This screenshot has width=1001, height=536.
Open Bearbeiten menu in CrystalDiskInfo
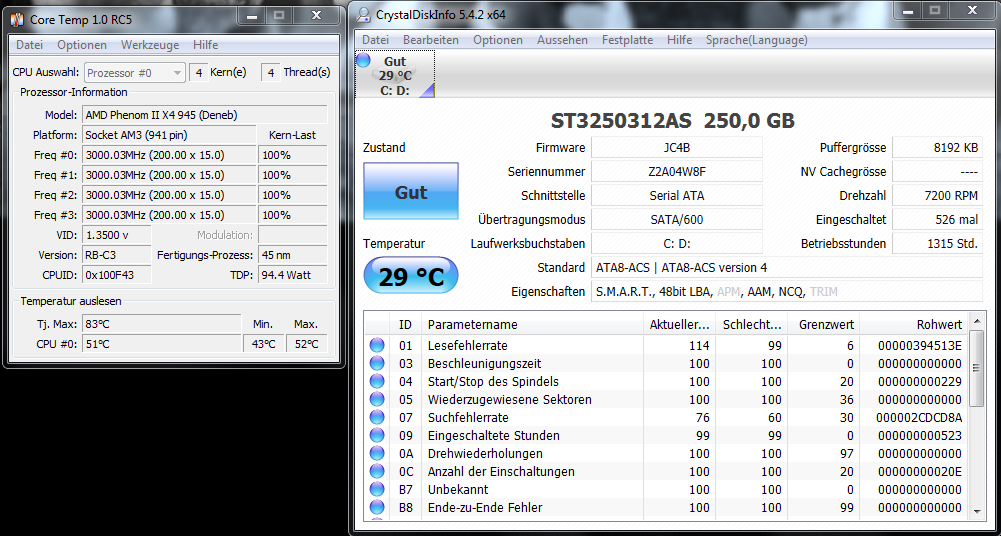(x=431, y=40)
